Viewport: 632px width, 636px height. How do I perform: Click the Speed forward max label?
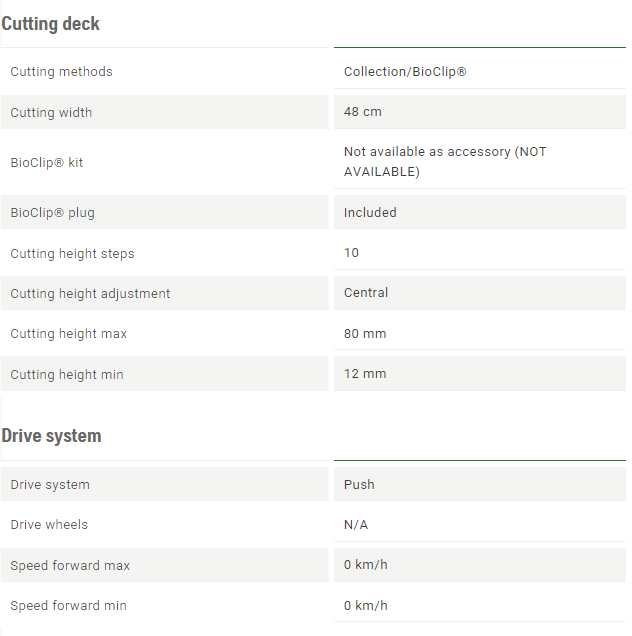(70, 565)
